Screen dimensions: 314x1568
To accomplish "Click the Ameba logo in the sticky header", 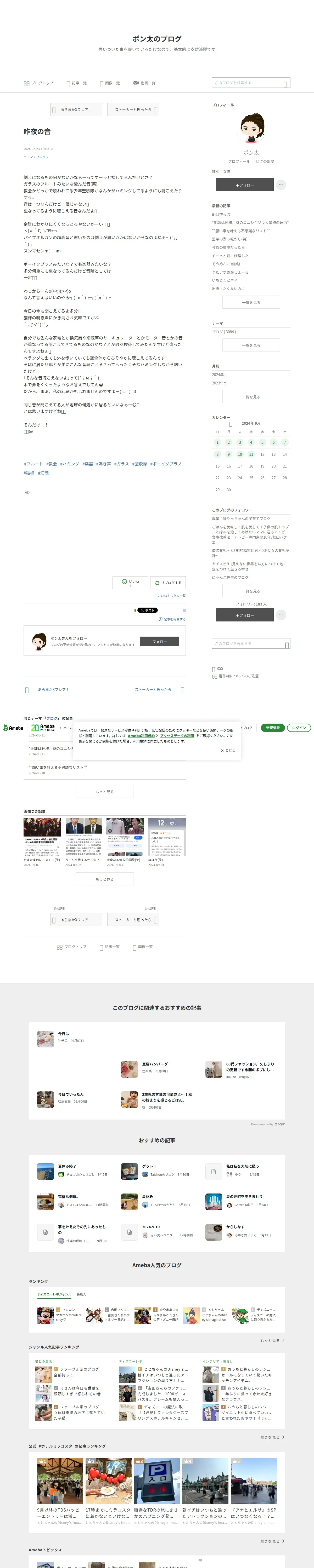I will click(x=13, y=728).
